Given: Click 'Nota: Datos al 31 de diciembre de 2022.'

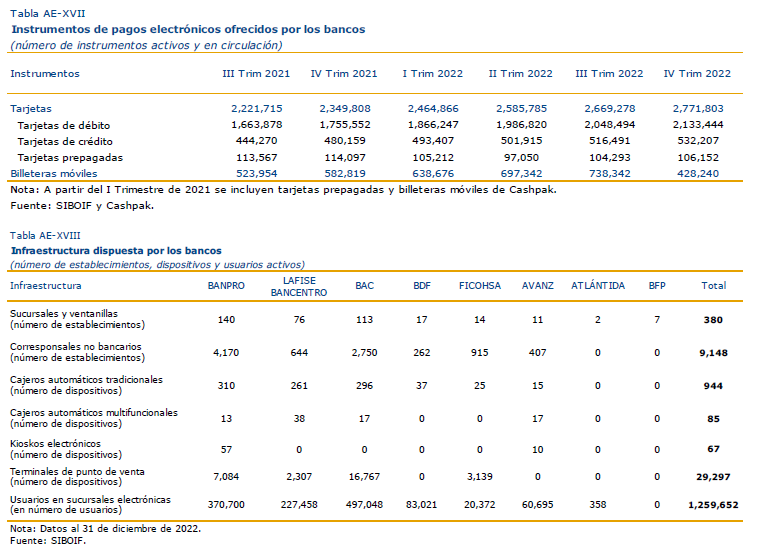Looking at the screenshot, I should 105,529.
